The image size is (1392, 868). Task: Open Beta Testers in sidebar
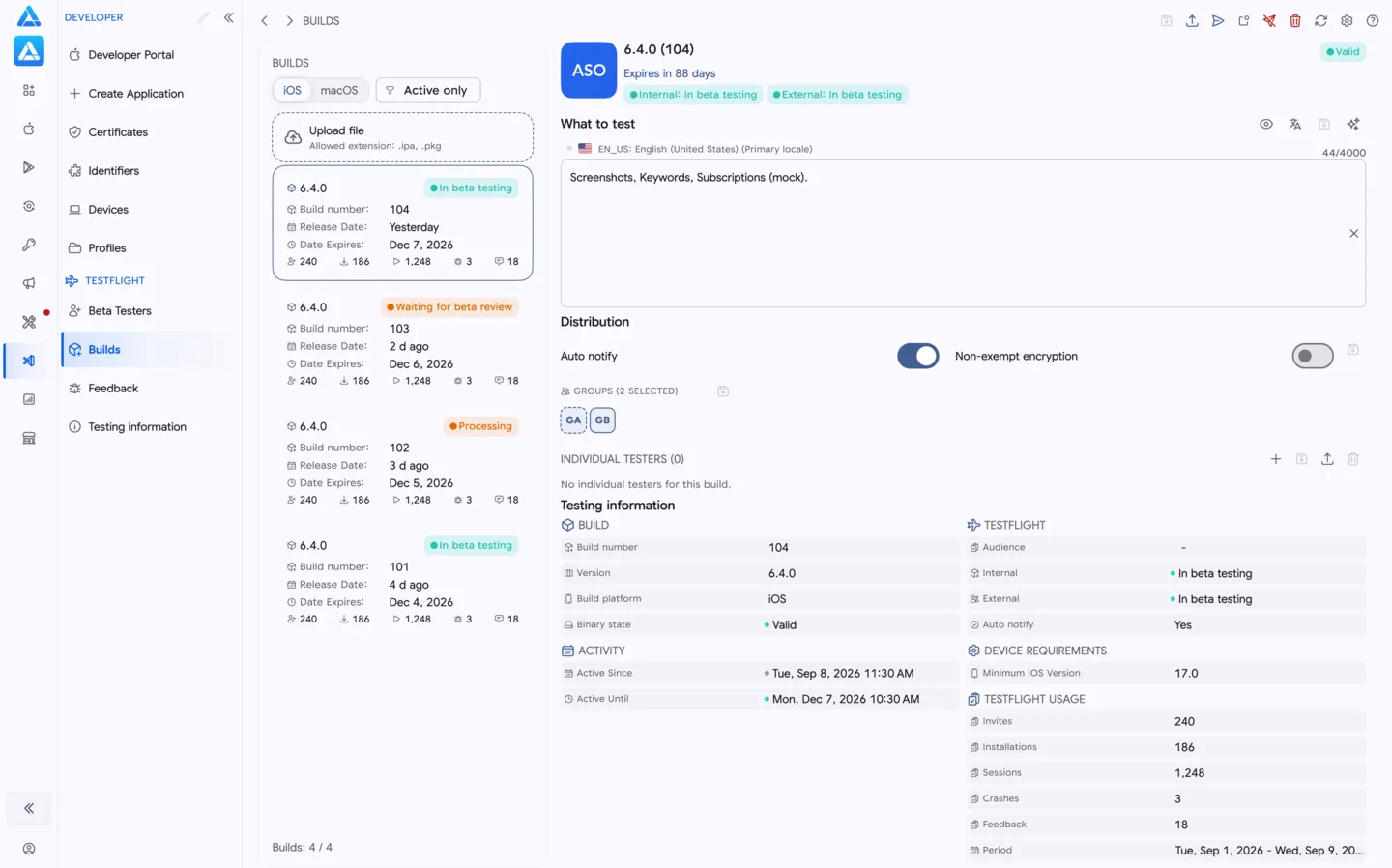click(x=149, y=311)
